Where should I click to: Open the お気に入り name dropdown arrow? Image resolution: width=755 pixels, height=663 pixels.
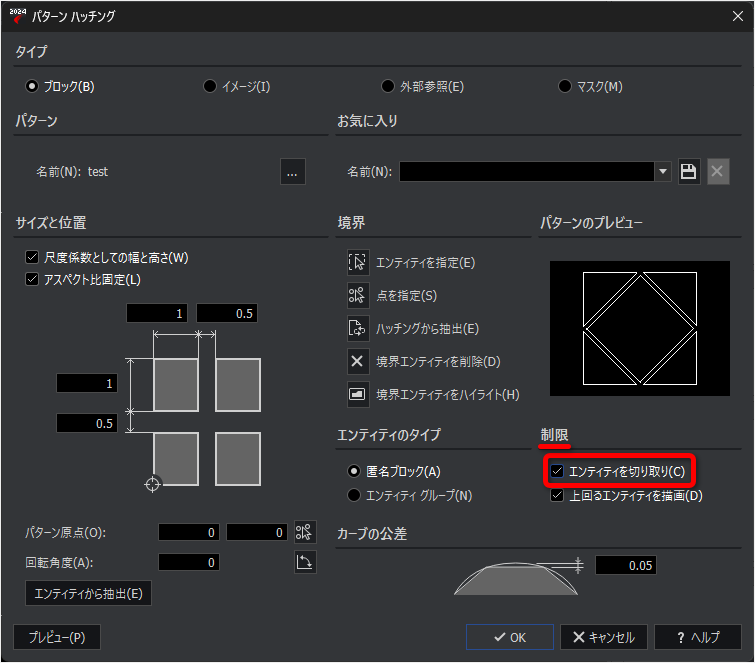[x=663, y=171]
